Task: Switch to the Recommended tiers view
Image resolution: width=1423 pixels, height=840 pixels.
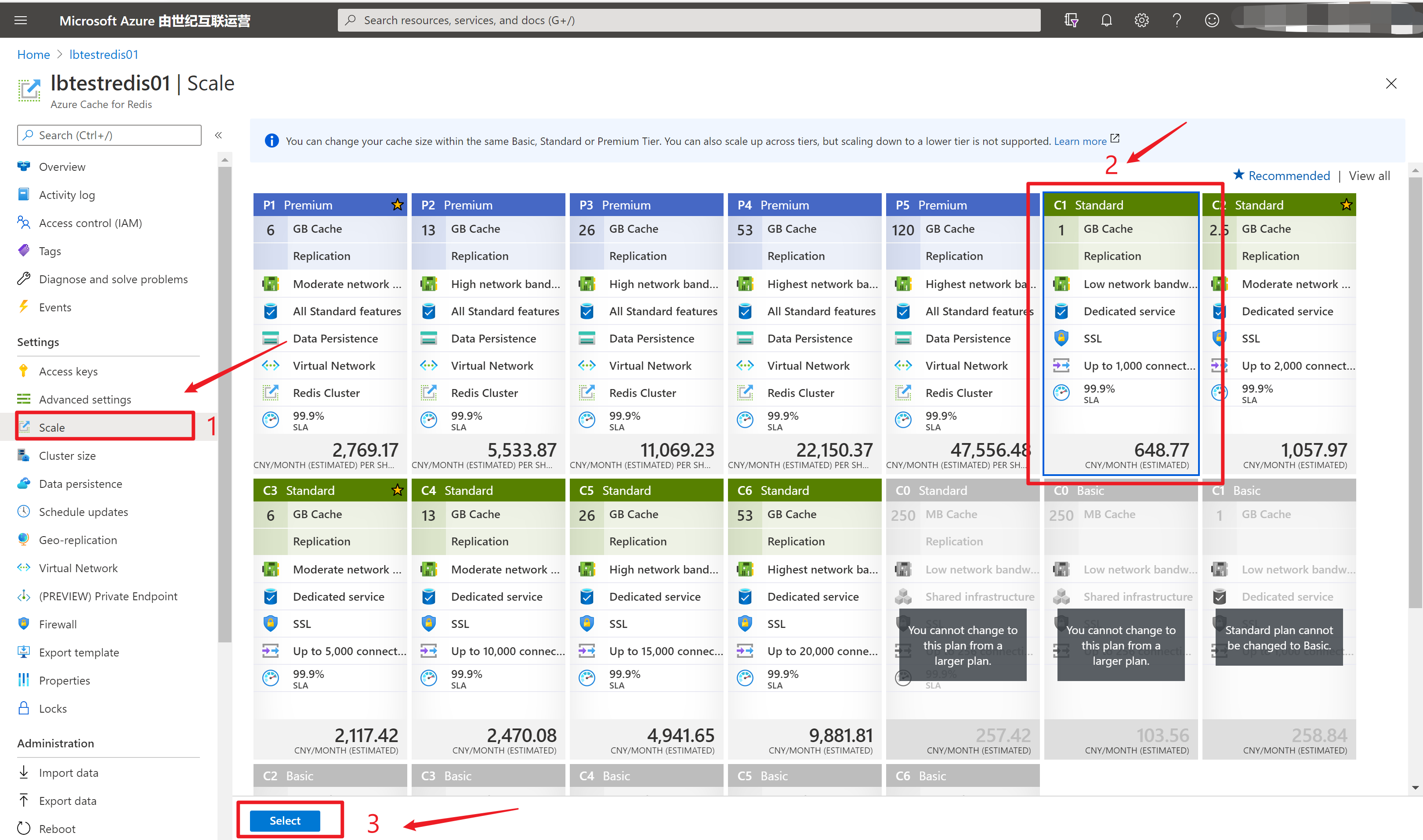Action: tap(1289, 176)
